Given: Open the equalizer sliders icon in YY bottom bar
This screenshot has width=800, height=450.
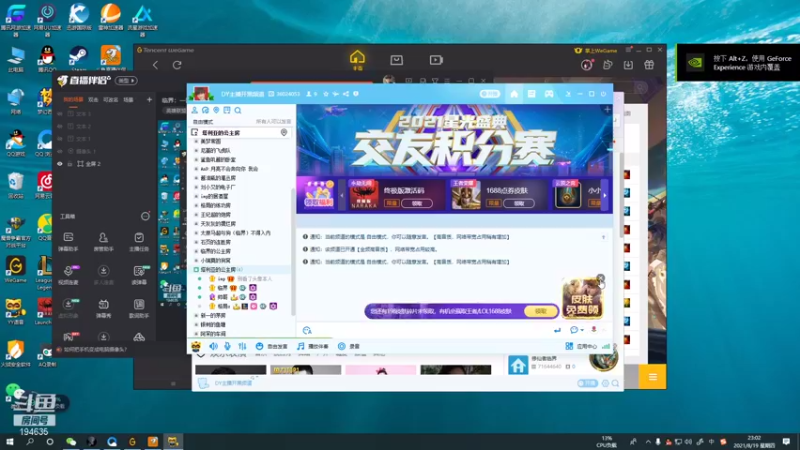Looking at the screenshot, I should tap(242, 346).
